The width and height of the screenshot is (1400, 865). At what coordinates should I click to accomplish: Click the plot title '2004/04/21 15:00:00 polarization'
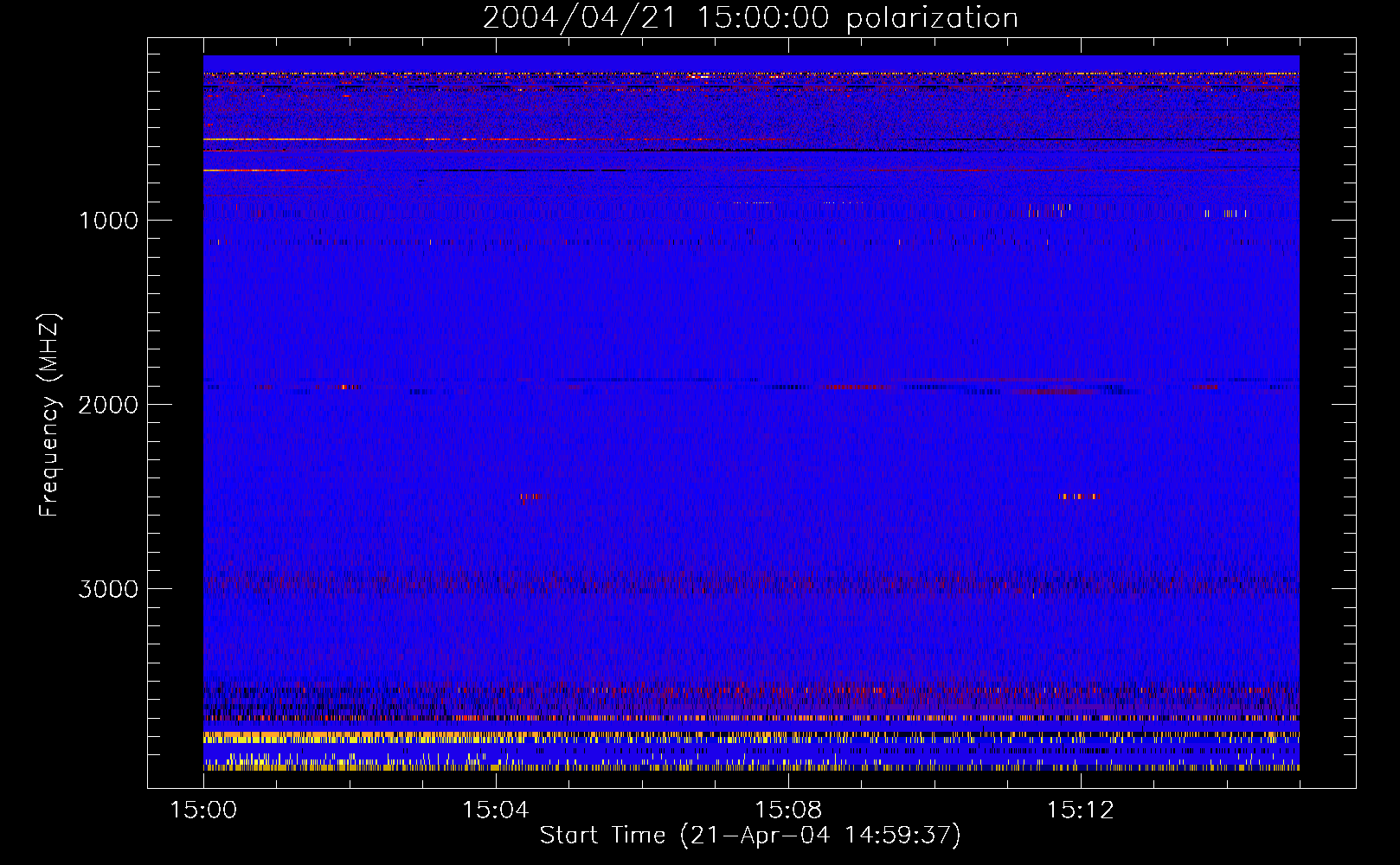point(750,18)
